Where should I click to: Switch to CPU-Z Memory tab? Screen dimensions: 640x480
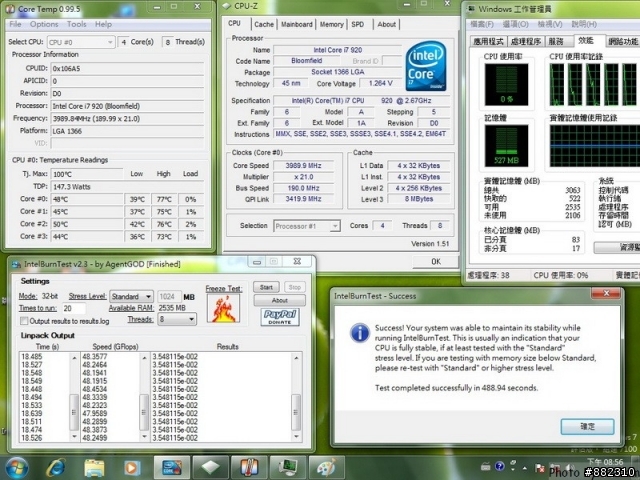coord(331,24)
